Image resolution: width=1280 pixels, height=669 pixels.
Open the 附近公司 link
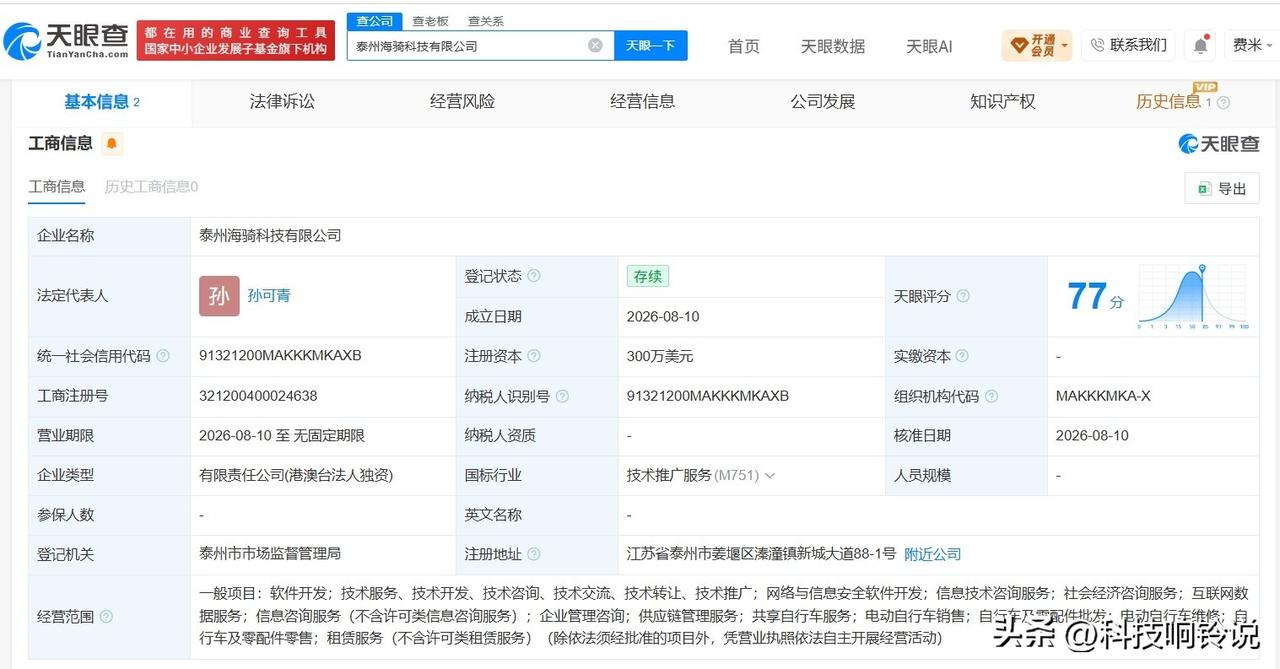[932, 554]
